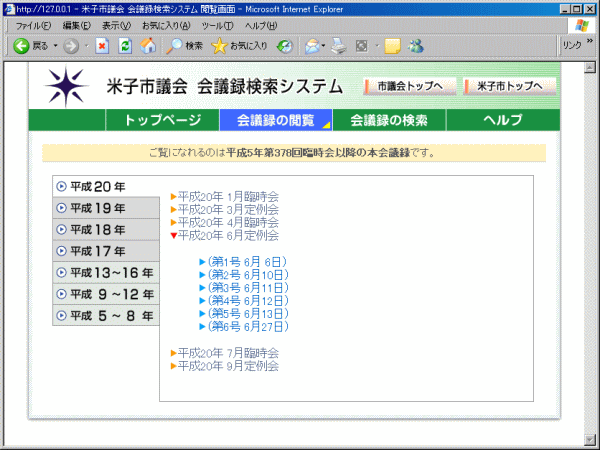Open the Back button history dropdown arrow
This screenshot has width=600, height=450.
tap(55, 46)
